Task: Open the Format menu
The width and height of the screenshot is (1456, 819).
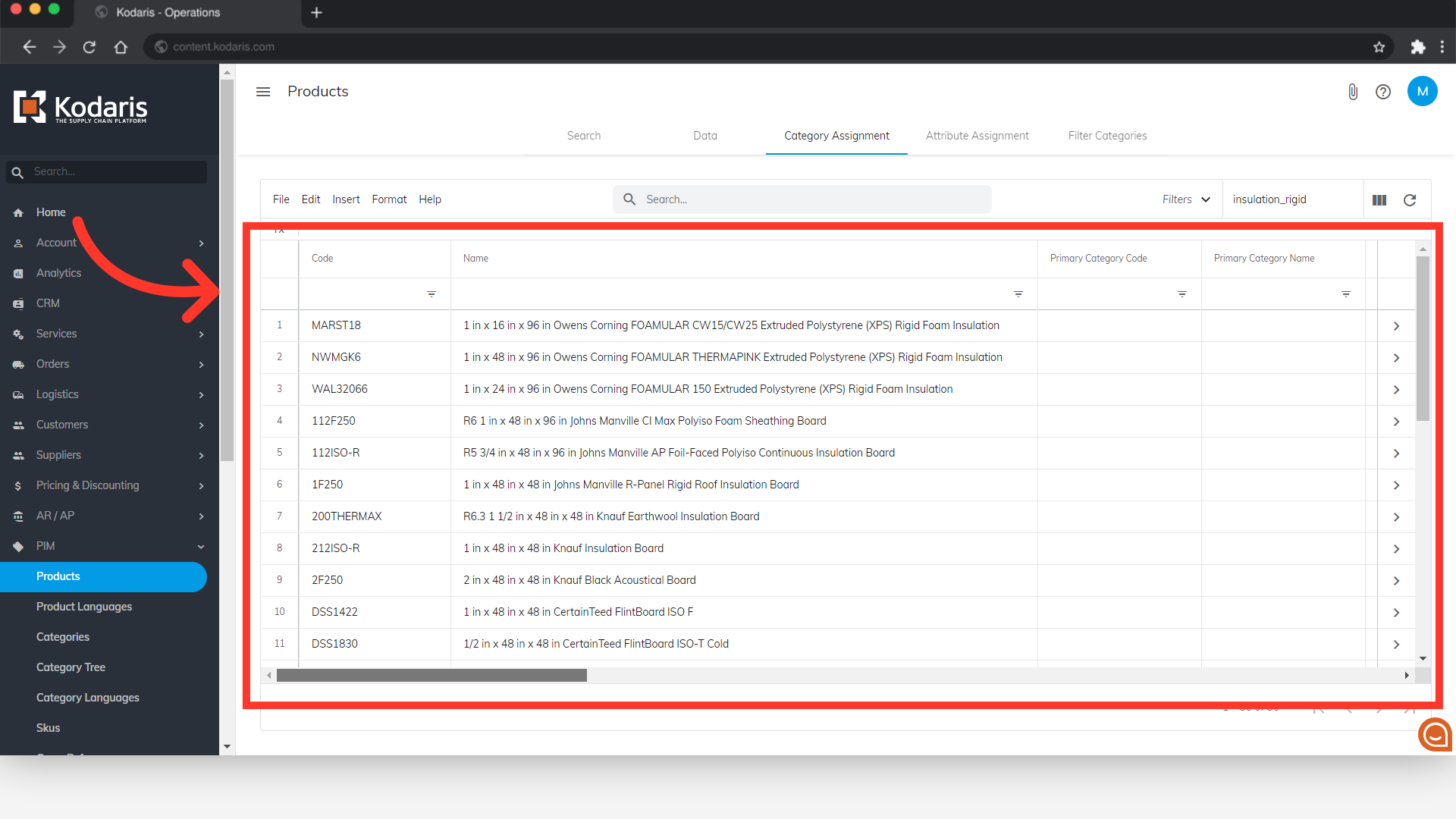Action: point(389,199)
